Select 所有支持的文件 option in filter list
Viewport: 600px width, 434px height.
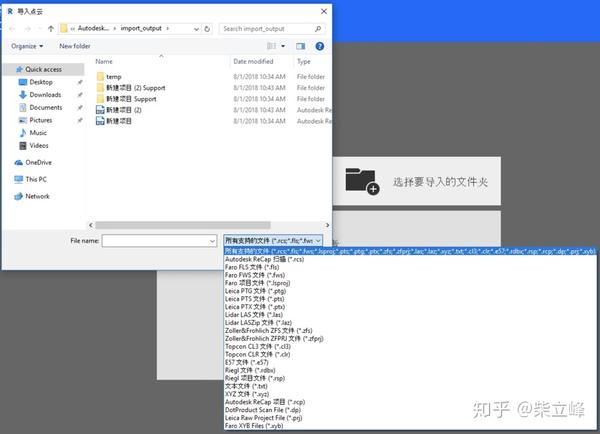click(x=410, y=251)
